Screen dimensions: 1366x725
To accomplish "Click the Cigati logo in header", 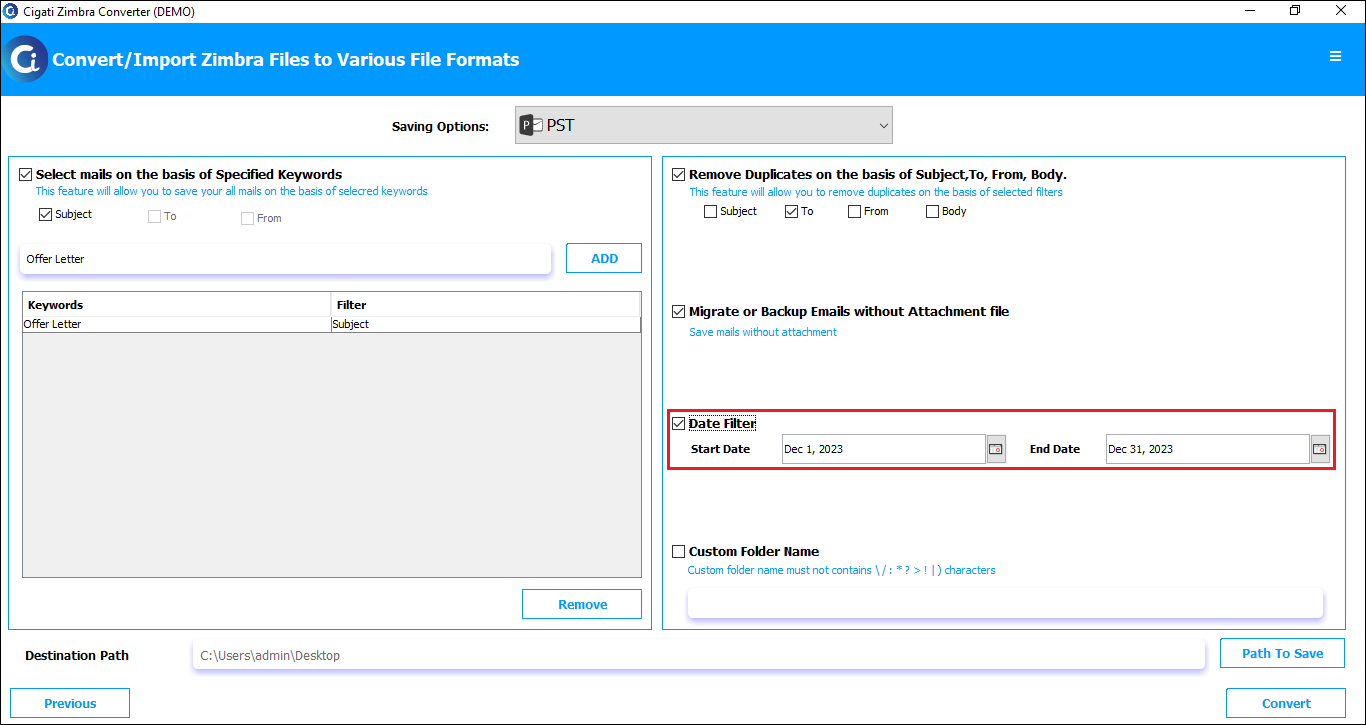I will point(25,59).
